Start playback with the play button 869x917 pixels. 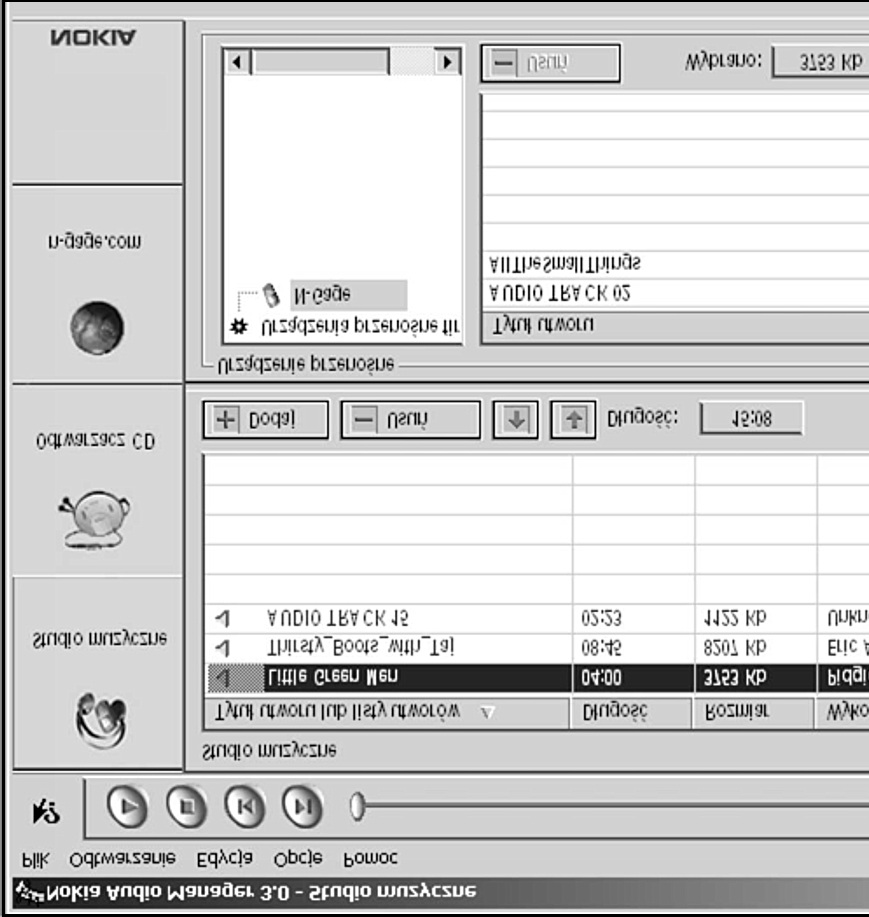(x=127, y=806)
